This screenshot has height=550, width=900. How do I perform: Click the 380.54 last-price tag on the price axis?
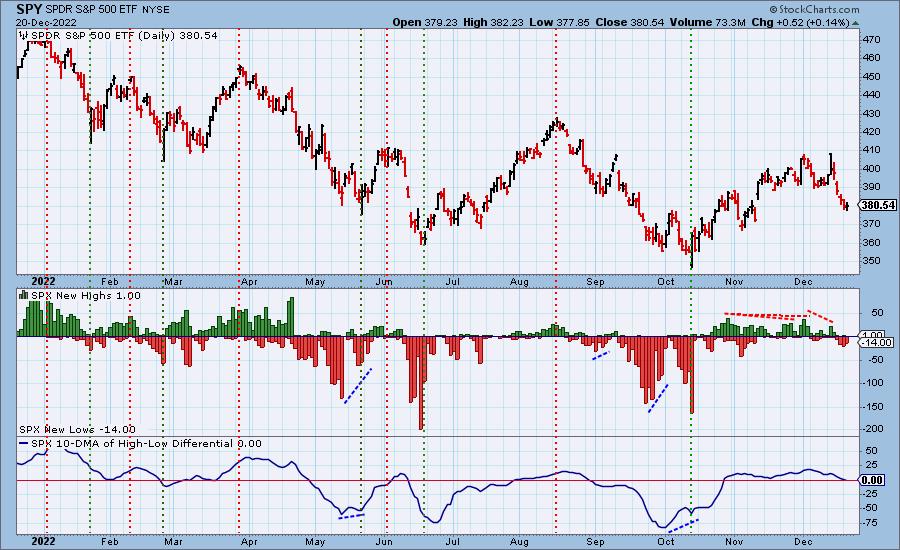(879, 205)
